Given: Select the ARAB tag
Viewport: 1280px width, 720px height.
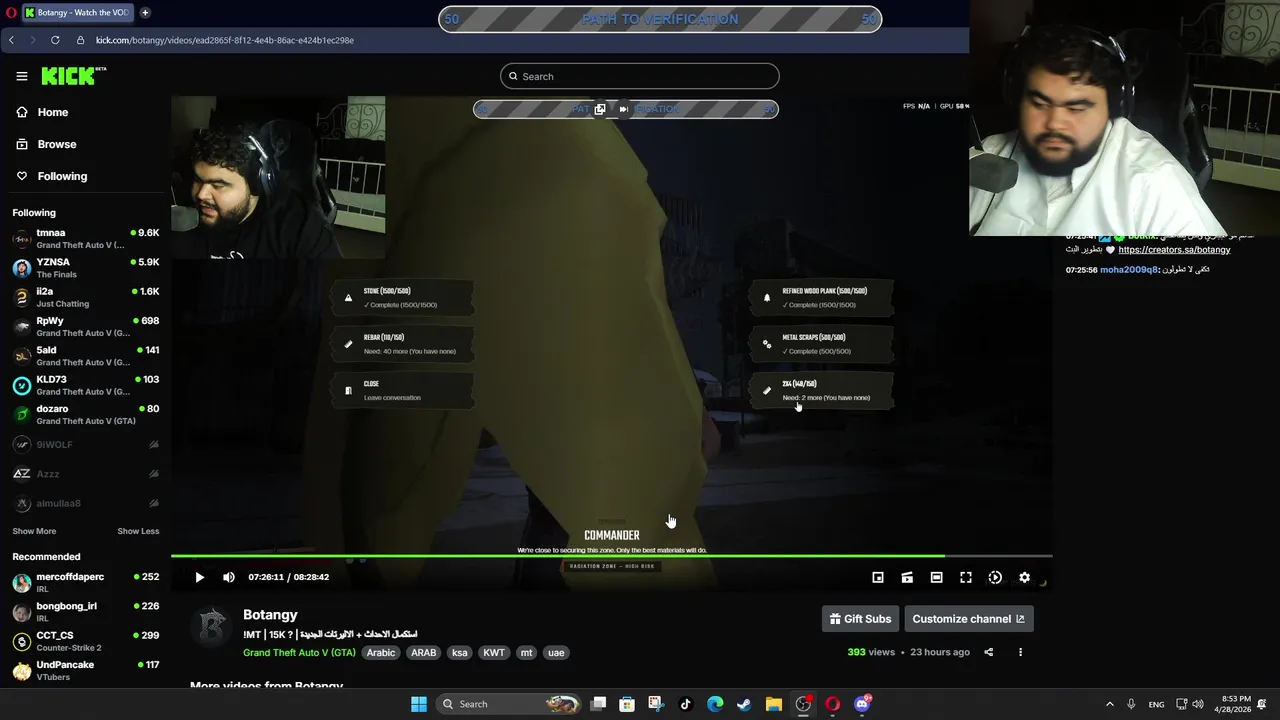Looking at the screenshot, I should 424,653.
